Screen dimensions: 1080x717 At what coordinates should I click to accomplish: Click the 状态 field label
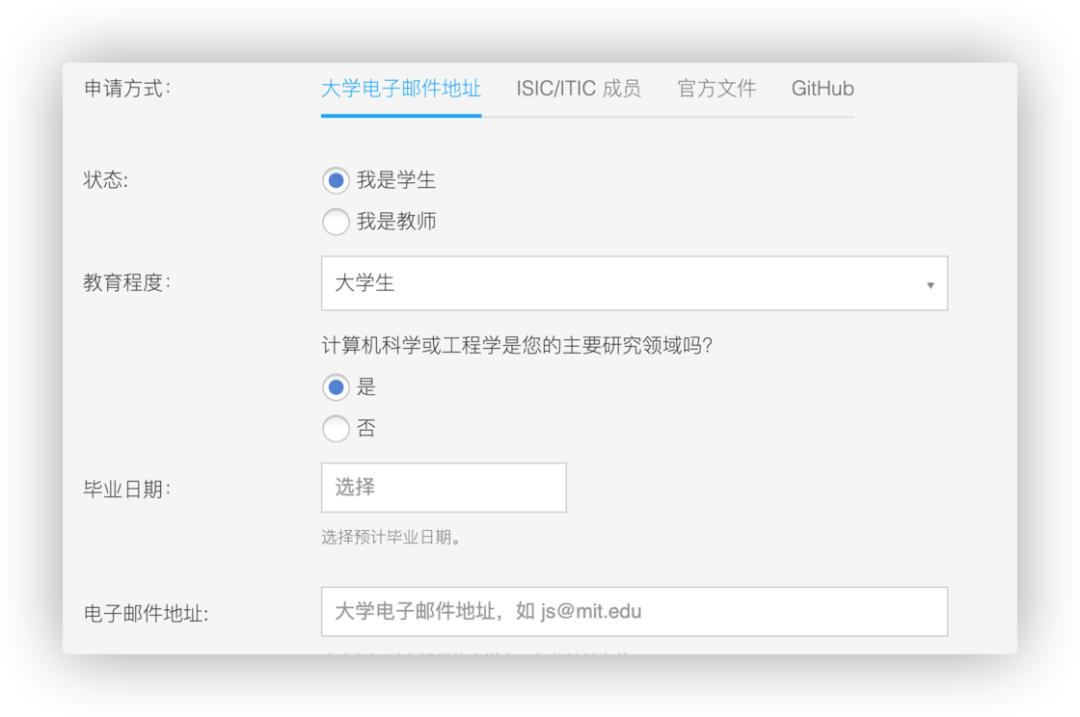(105, 180)
